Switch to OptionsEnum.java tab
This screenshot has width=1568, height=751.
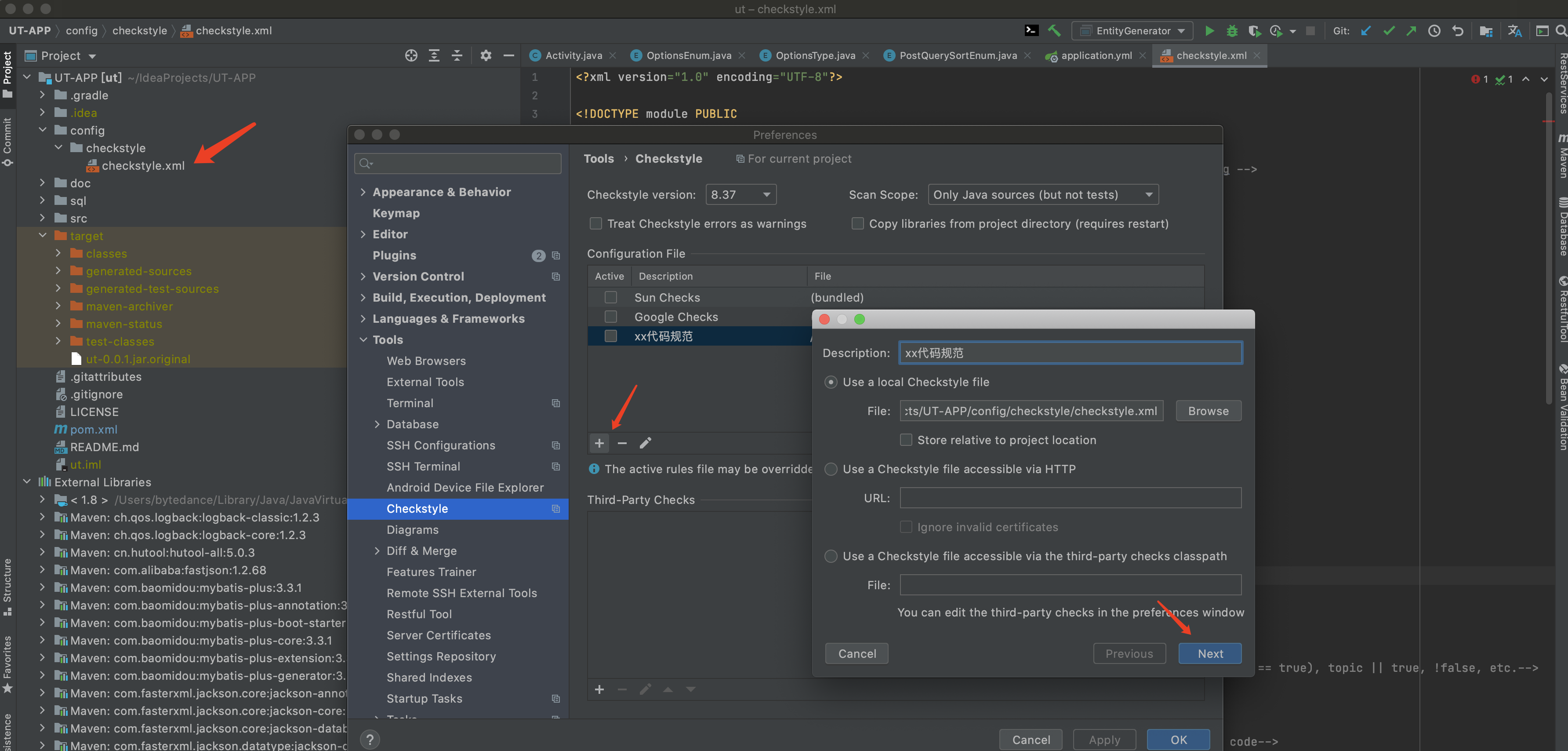[x=688, y=55]
